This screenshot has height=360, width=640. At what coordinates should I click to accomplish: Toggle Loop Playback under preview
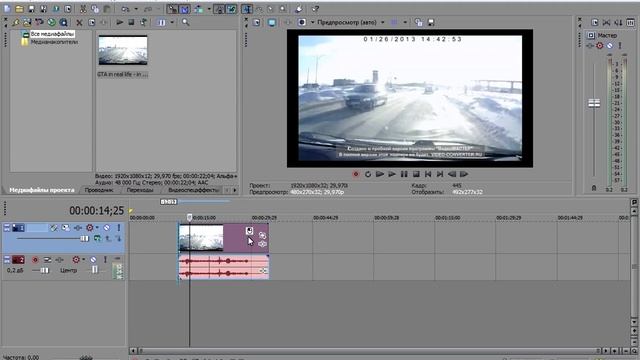click(x=368, y=174)
